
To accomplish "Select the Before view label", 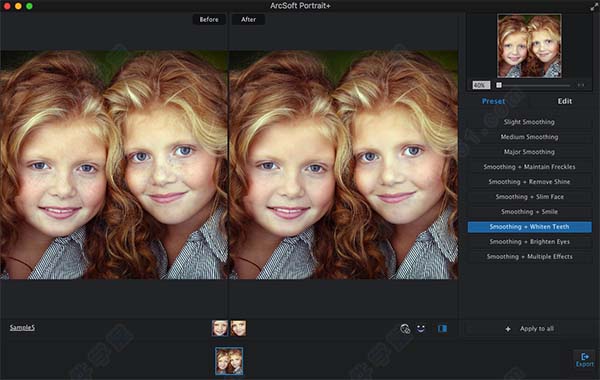I will (209, 19).
